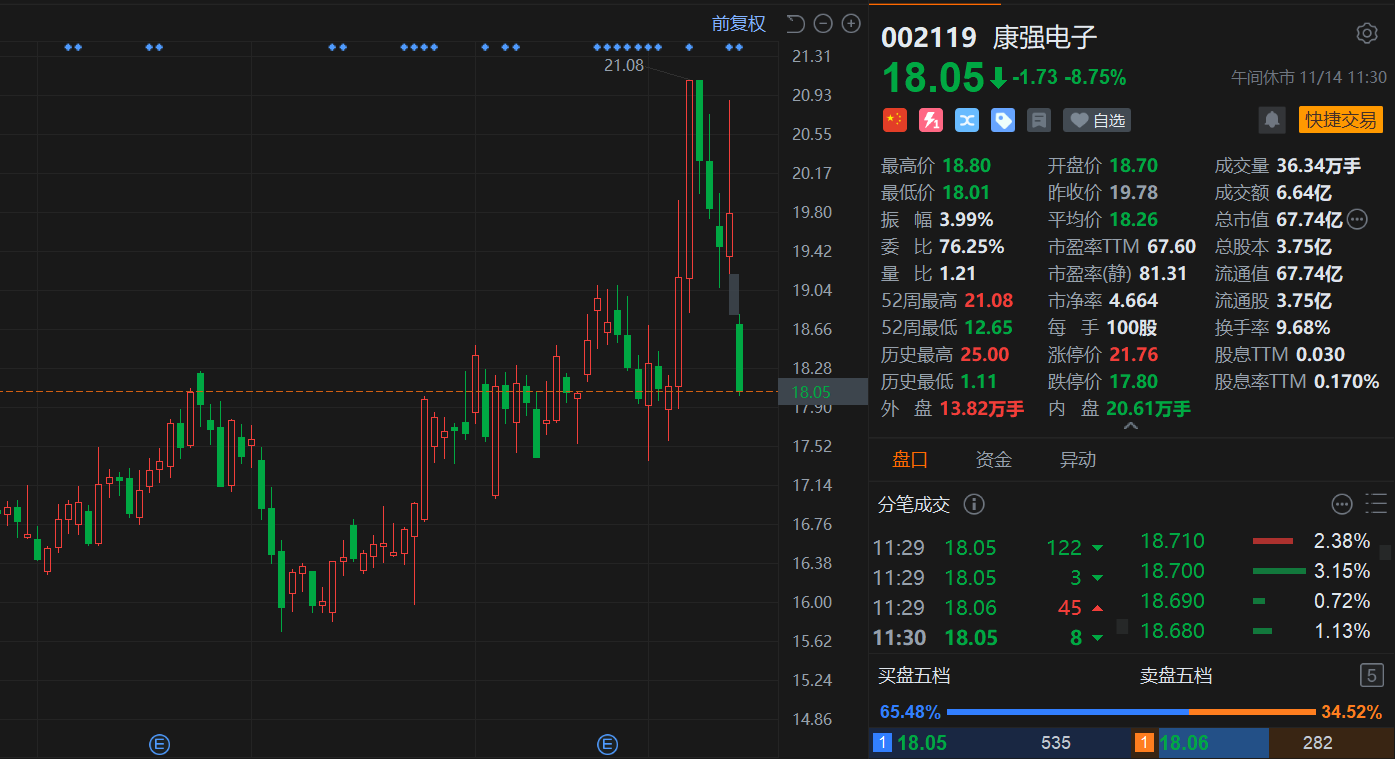Viewport: 1395px width, 759px height.
Task: Open the grey notes icon
Action: click(1039, 120)
